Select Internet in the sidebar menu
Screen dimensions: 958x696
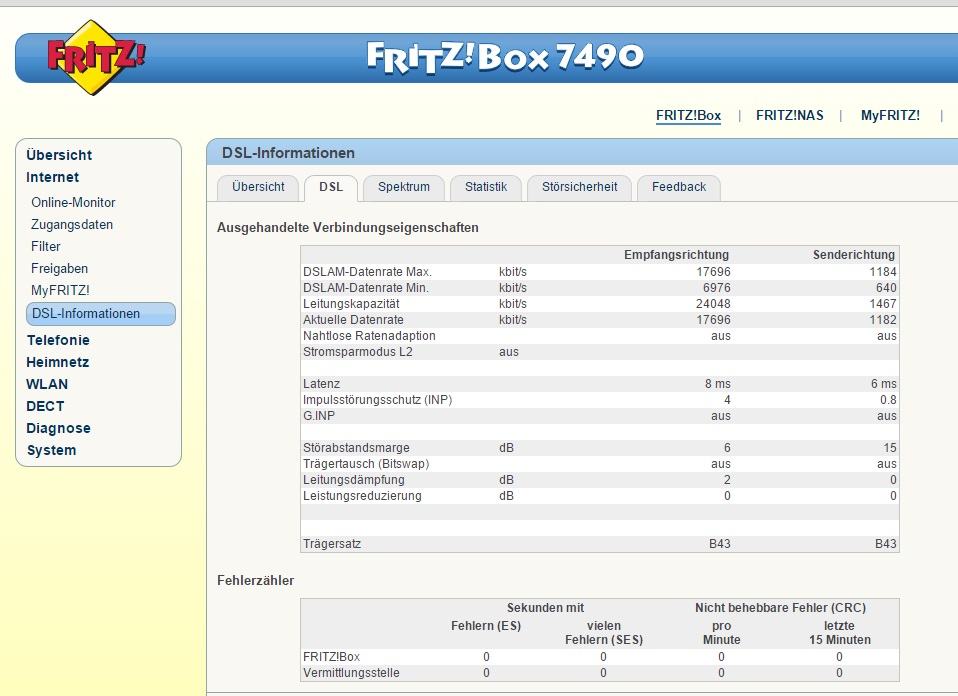click(x=53, y=177)
